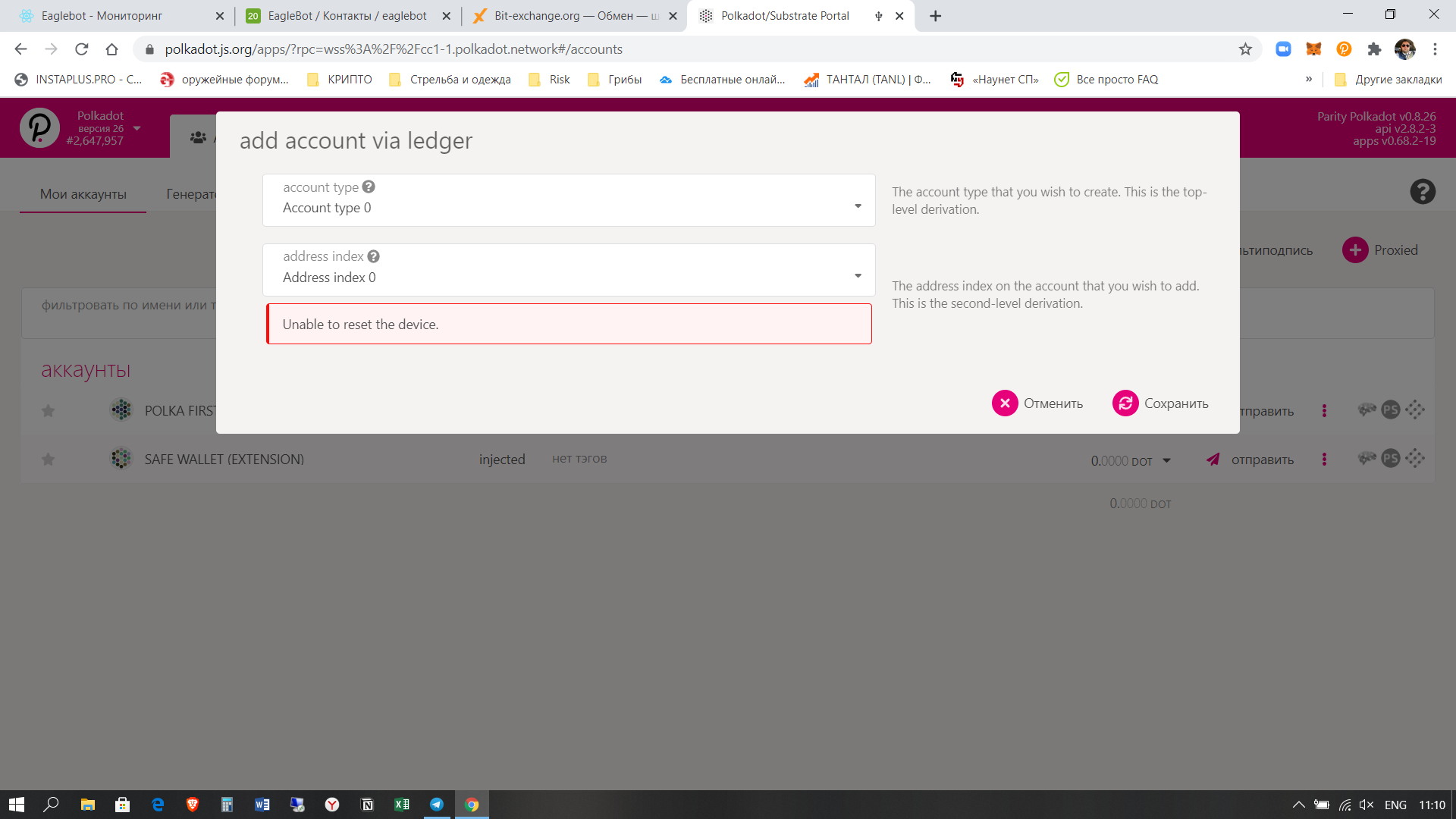Open the MetaMask fox extension
This screenshot has width=1456, height=819.
click(x=1313, y=49)
